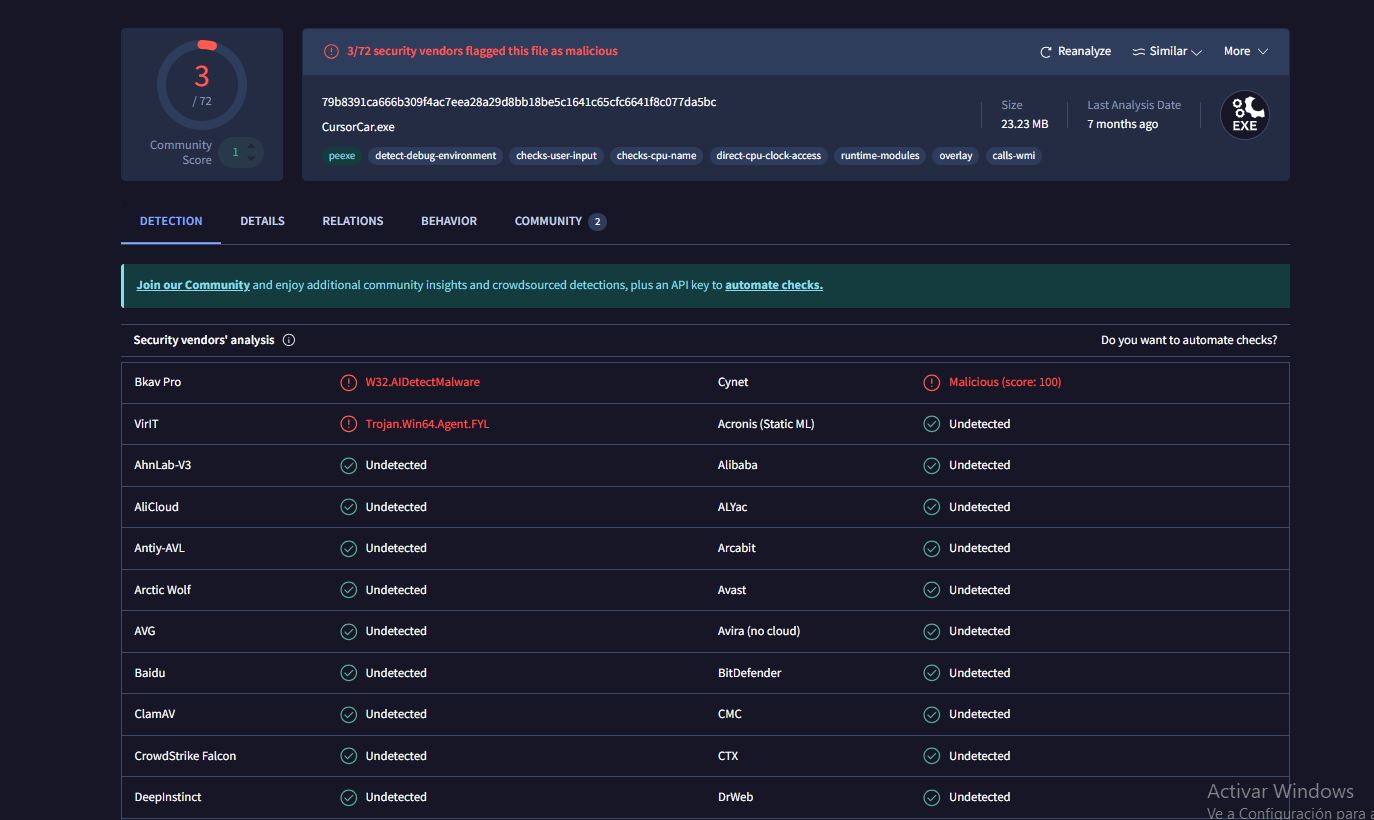Click the red alert icon in Bkav Pro row

pos(348,382)
